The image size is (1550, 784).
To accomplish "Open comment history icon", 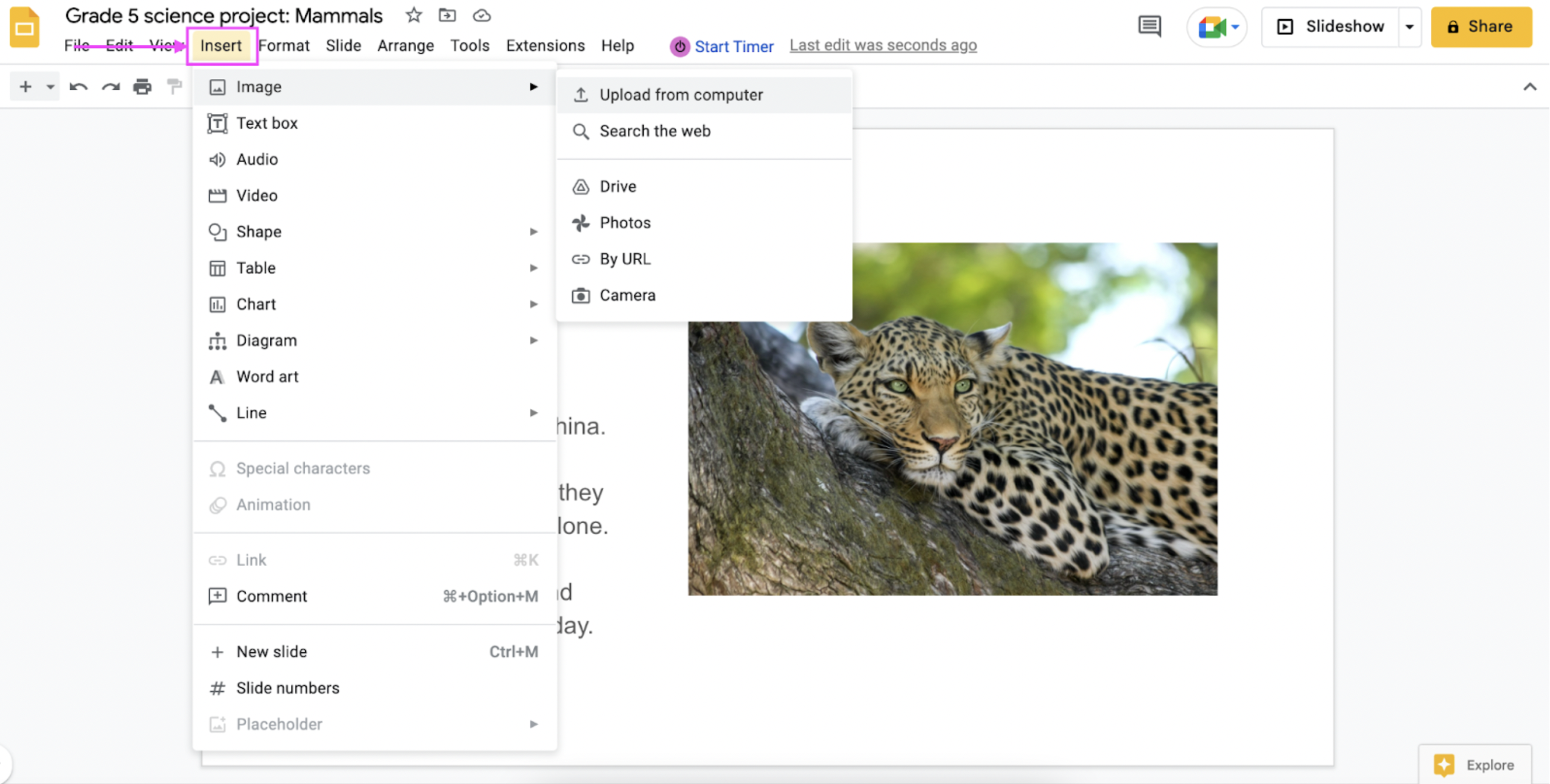I will [x=1150, y=26].
